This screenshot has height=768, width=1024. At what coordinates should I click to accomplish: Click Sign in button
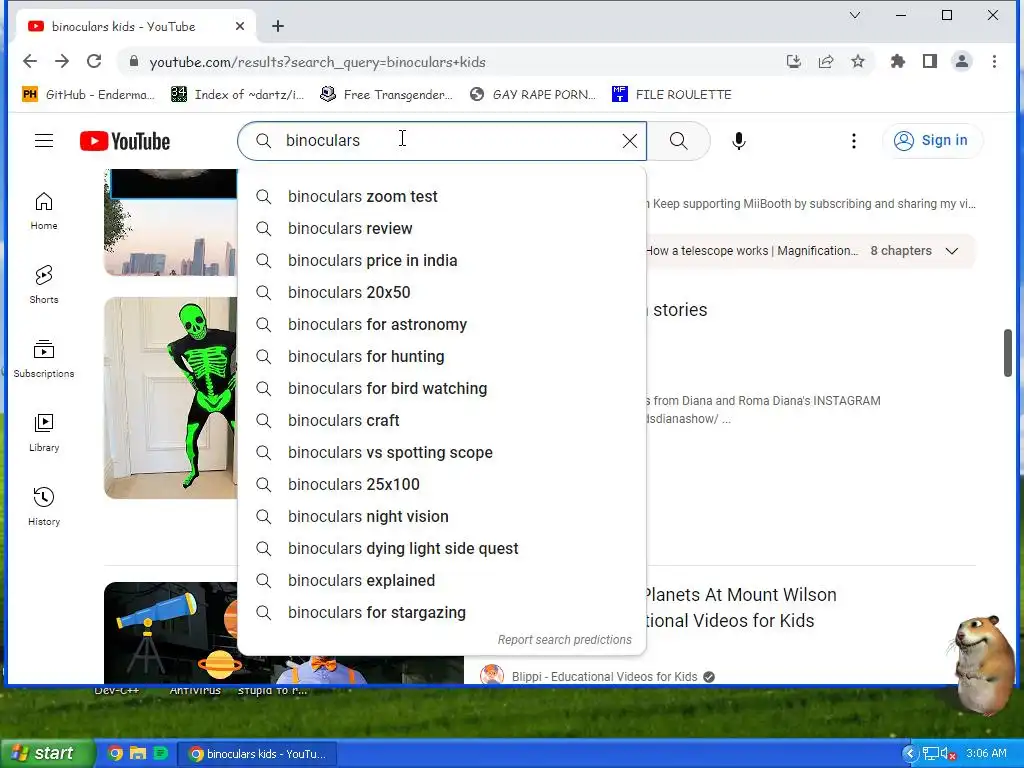[x=932, y=140]
